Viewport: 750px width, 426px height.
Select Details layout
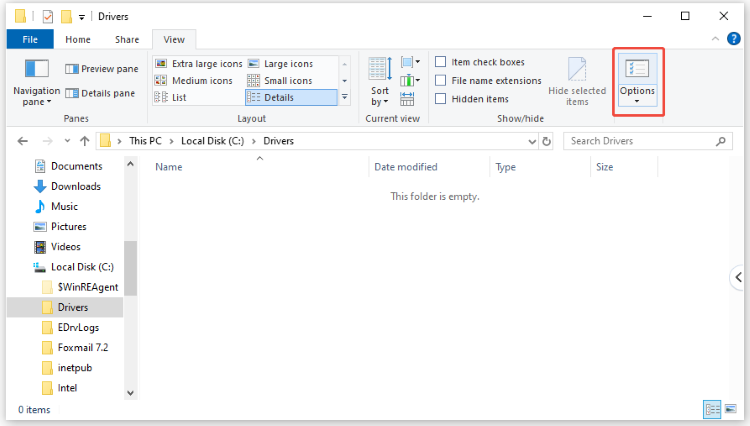pos(291,98)
